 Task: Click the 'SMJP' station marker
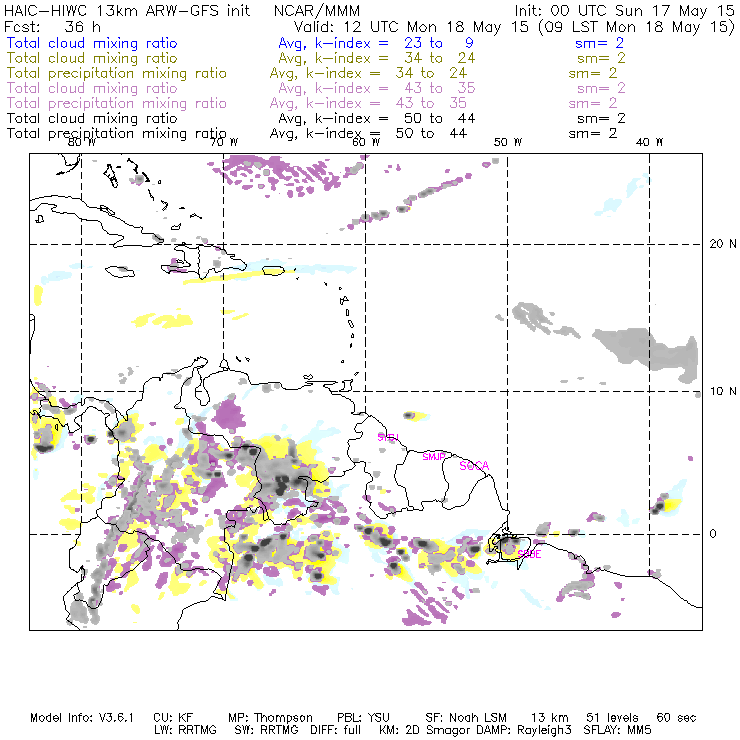tap(434, 457)
